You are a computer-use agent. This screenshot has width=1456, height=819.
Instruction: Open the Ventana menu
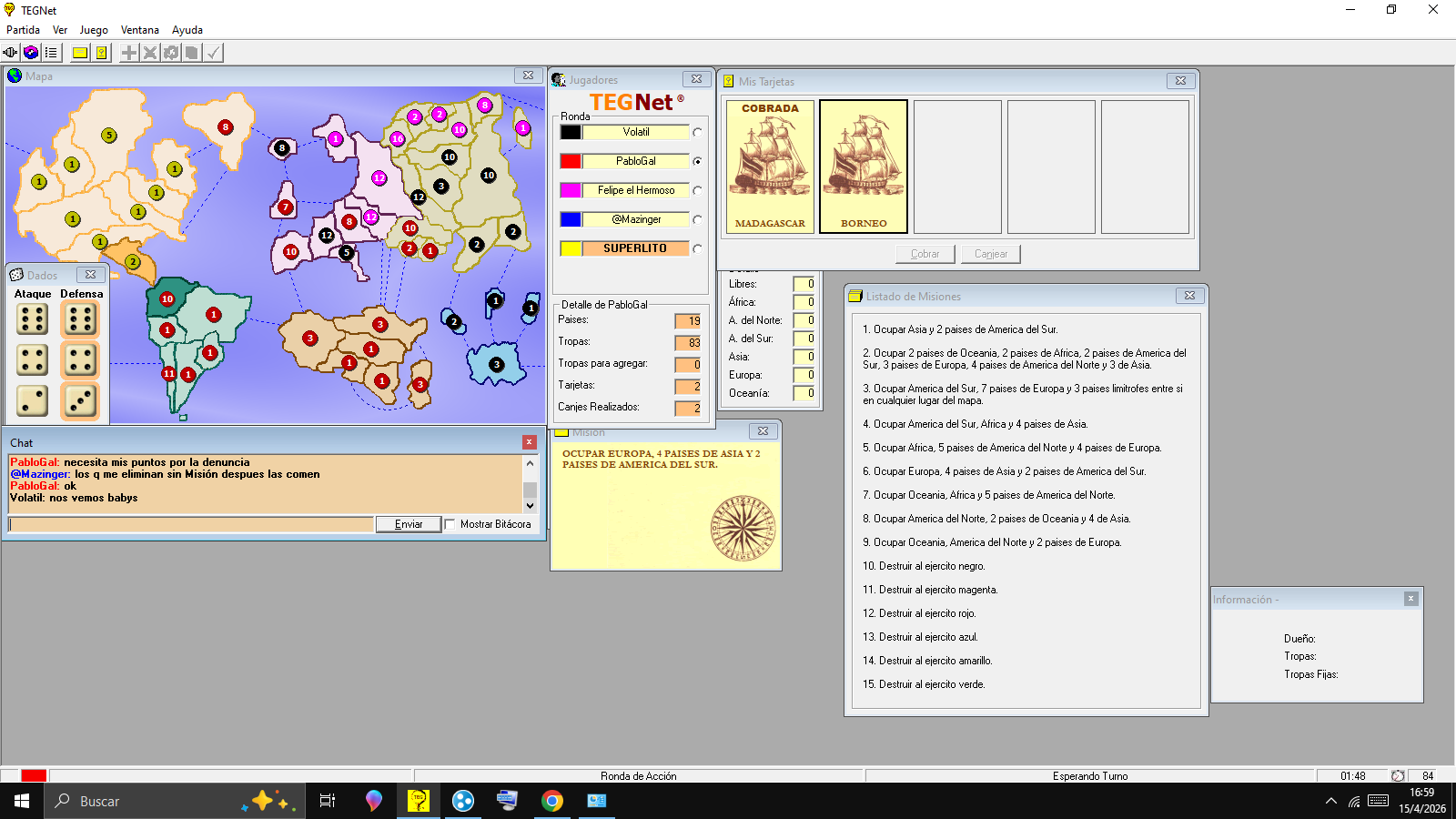pos(139,30)
